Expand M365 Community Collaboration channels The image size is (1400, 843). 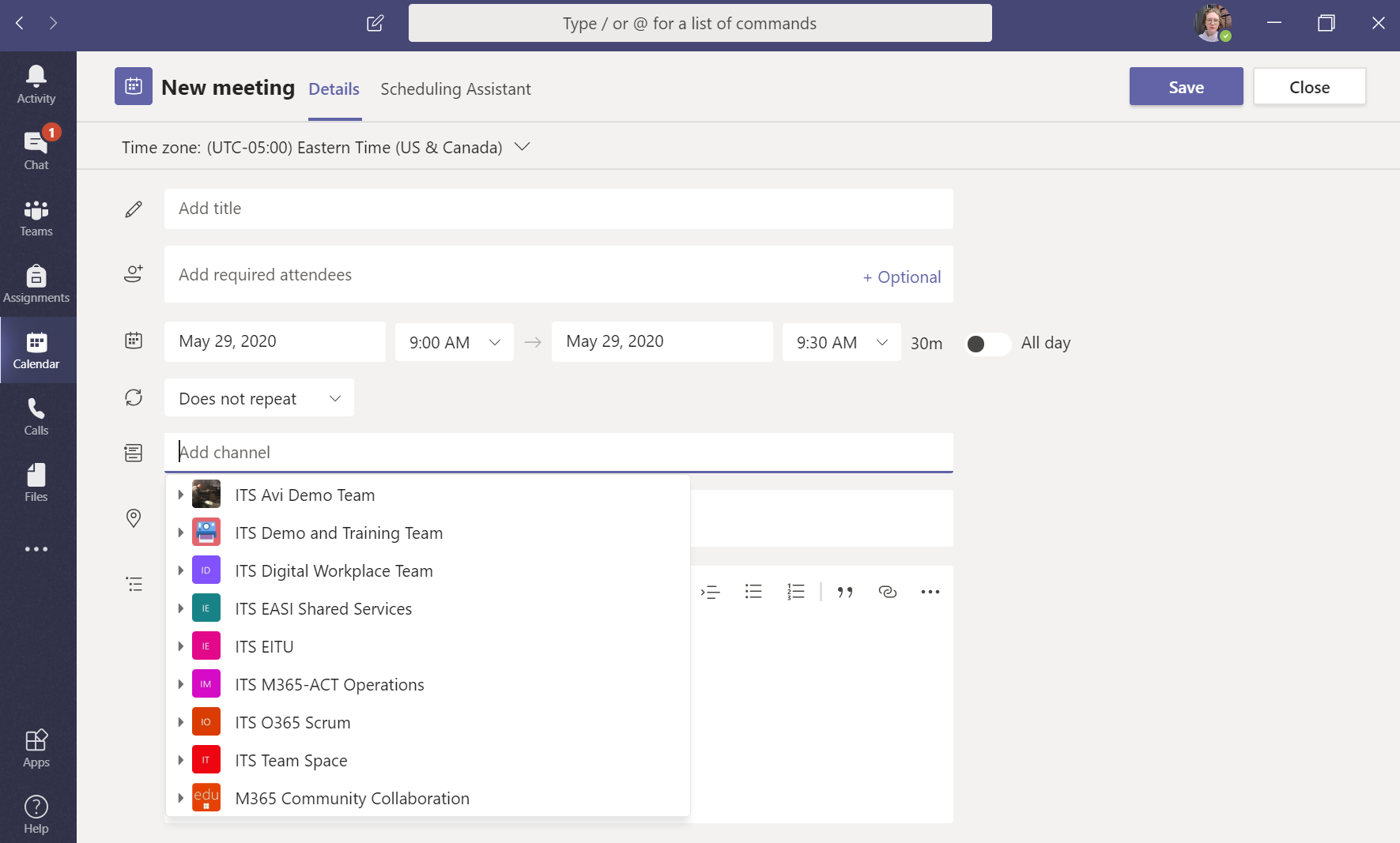click(180, 798)
